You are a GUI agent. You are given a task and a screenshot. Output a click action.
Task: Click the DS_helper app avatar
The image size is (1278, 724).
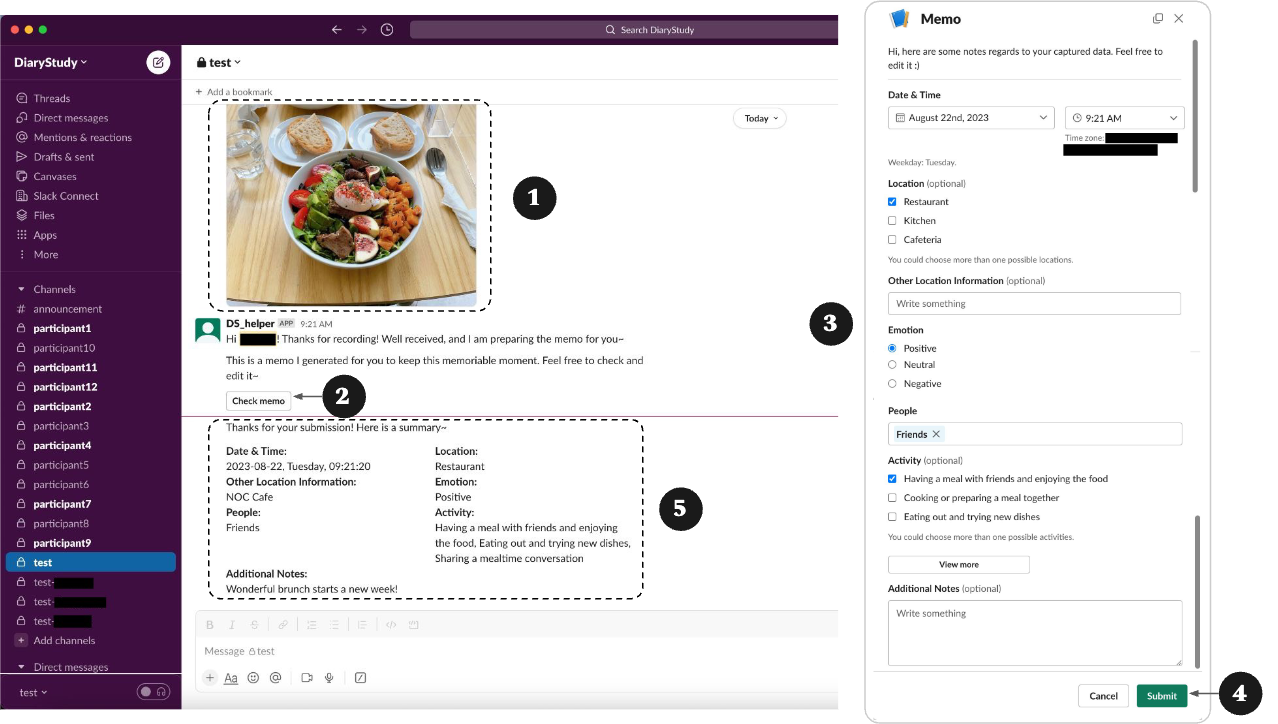pos(208,330)
